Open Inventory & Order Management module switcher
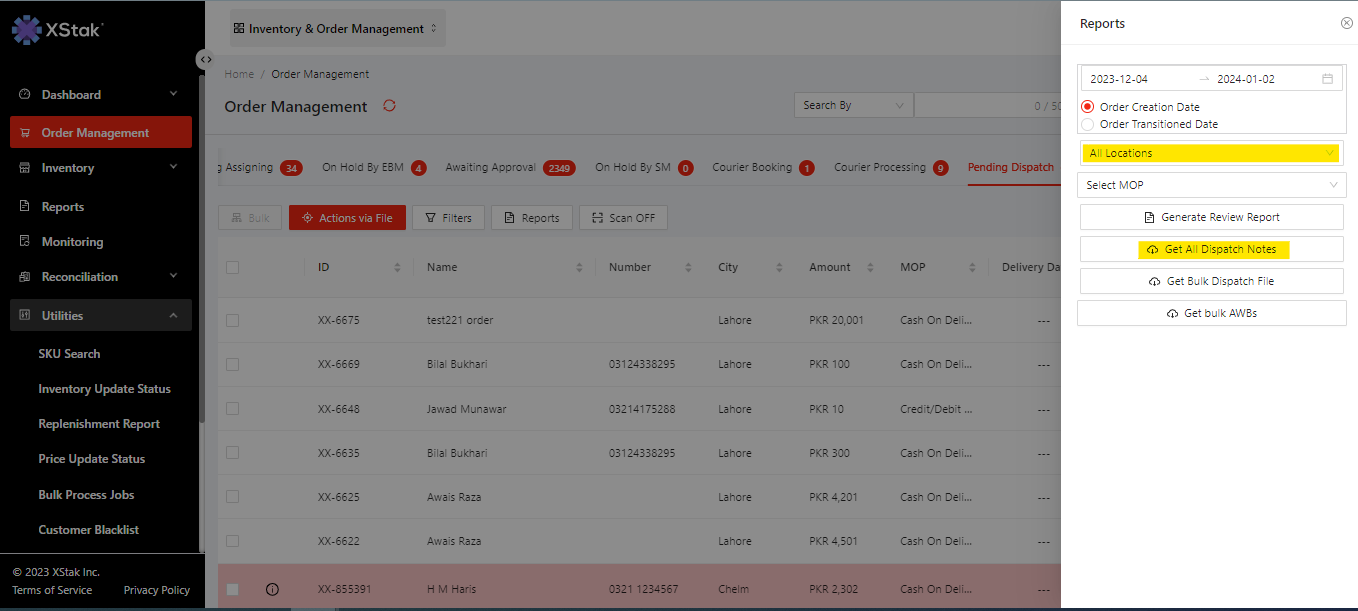 337,29
